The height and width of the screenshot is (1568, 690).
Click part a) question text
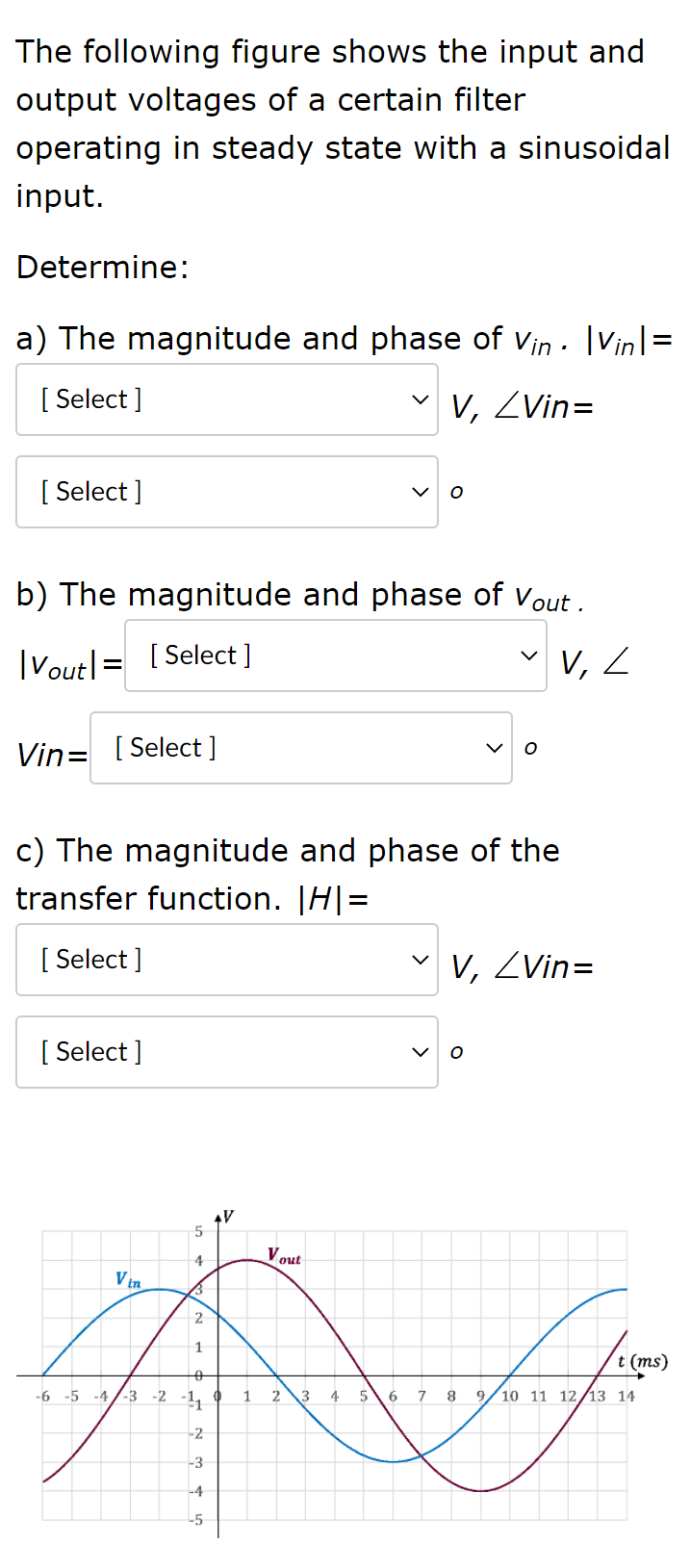pos(289,339)
